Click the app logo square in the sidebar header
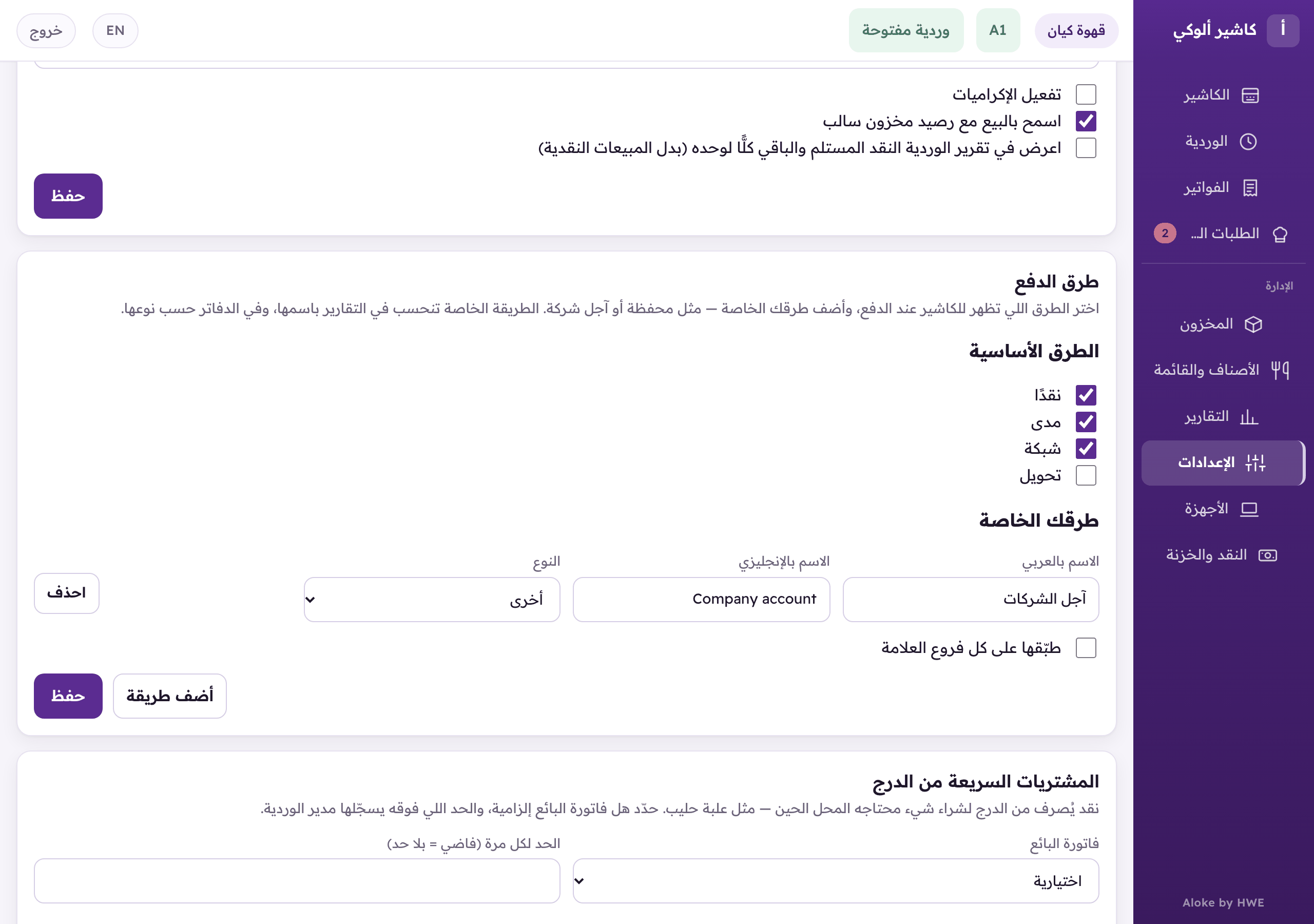The width and height of the screenshot is (1314, 924). 1283,30
